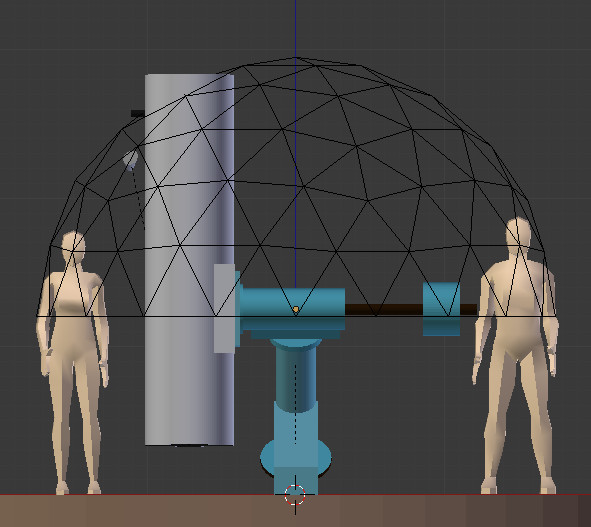Click the orange origin dot on mount
The height and width of the screenshot is (527, 591).
tap(296, 309)
